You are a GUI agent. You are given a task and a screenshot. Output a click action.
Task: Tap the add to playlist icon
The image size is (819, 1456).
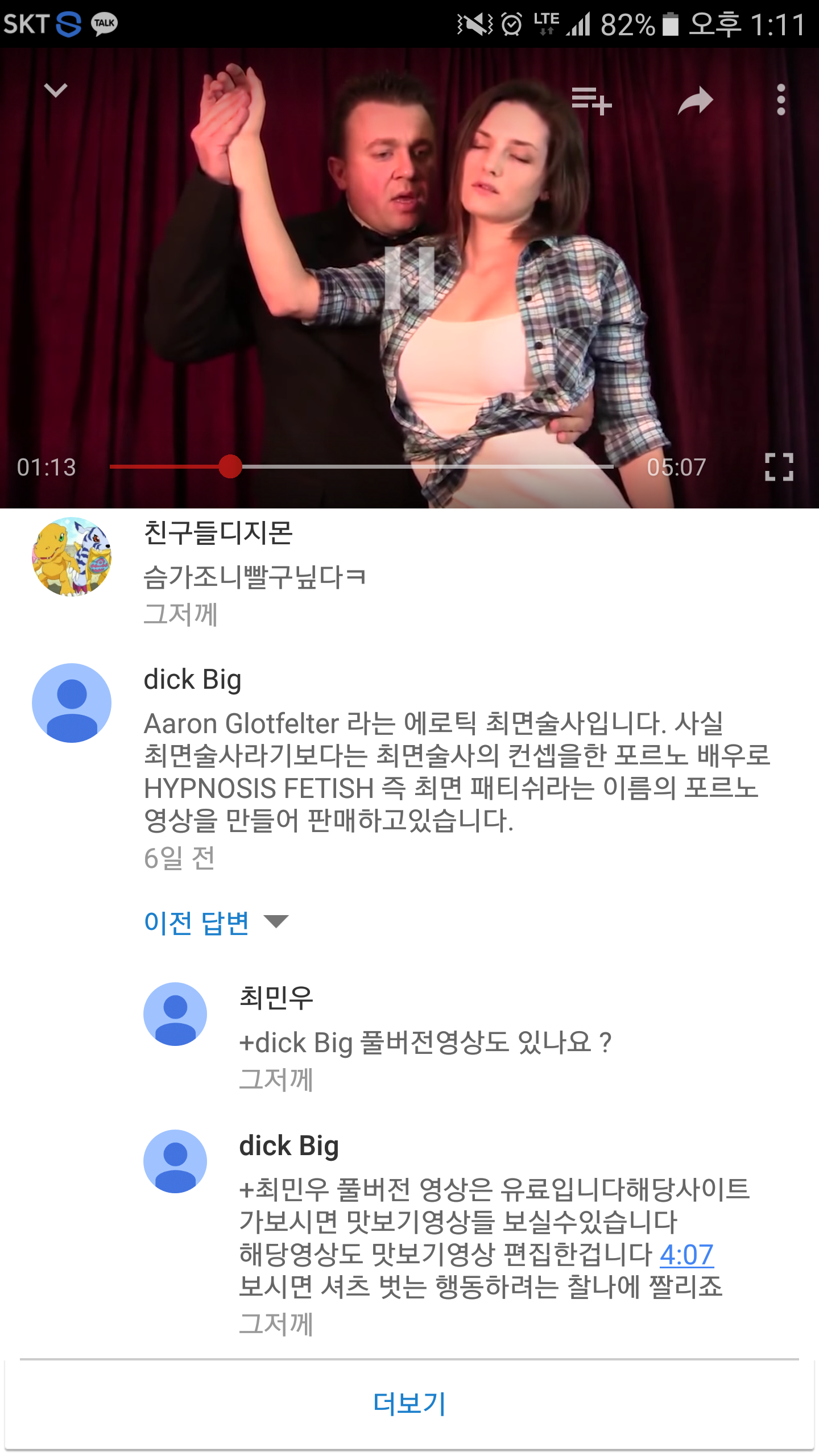(591, 101)
